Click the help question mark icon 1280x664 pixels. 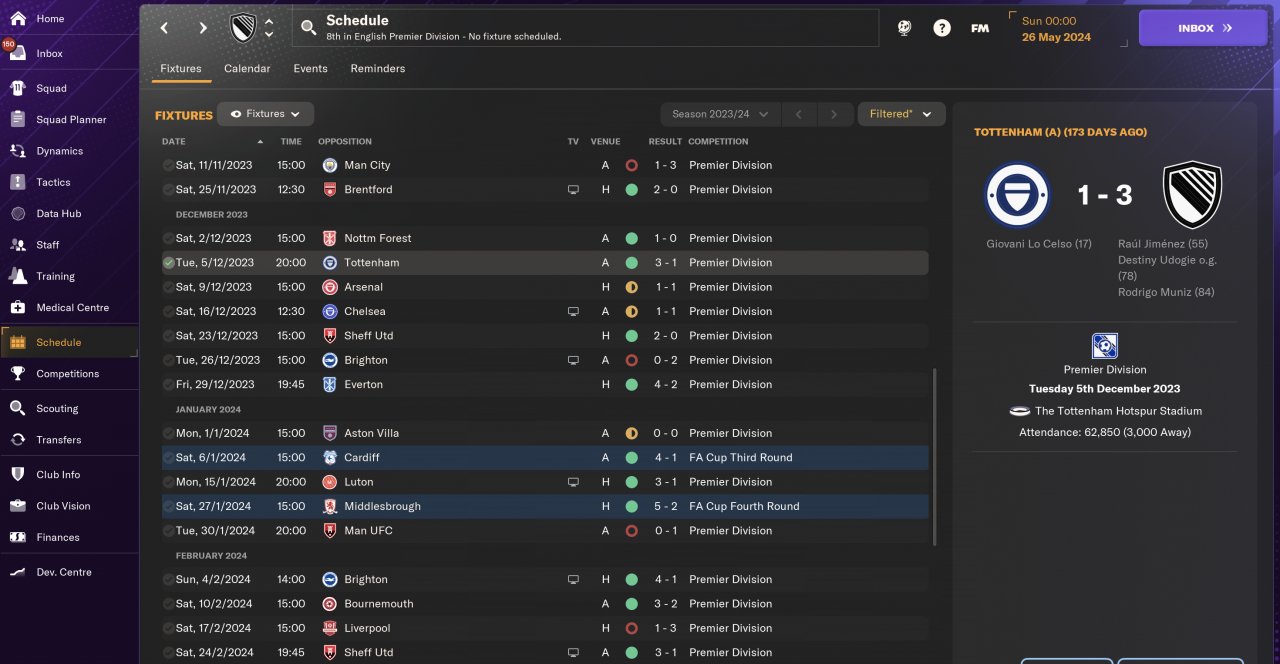942,28
